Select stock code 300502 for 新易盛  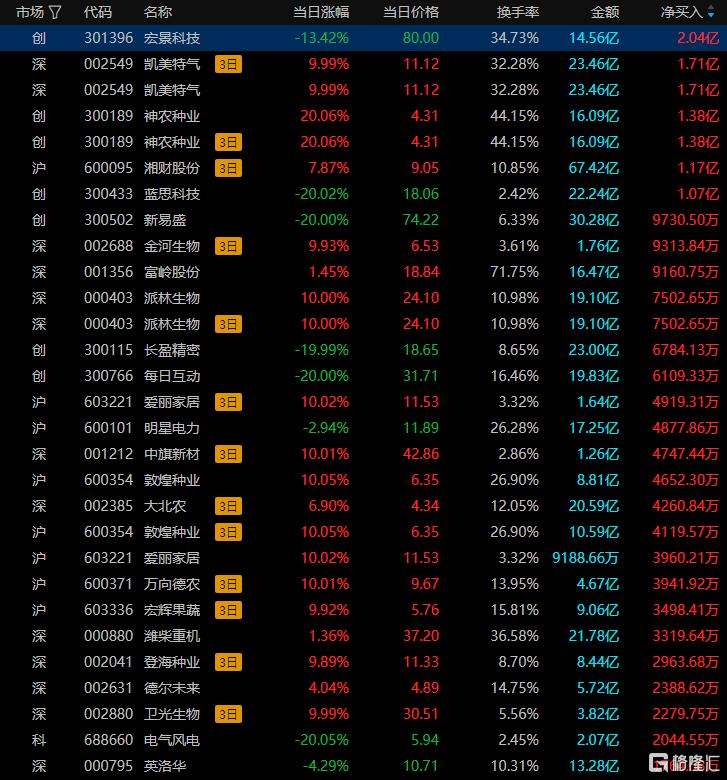(108, 220)
